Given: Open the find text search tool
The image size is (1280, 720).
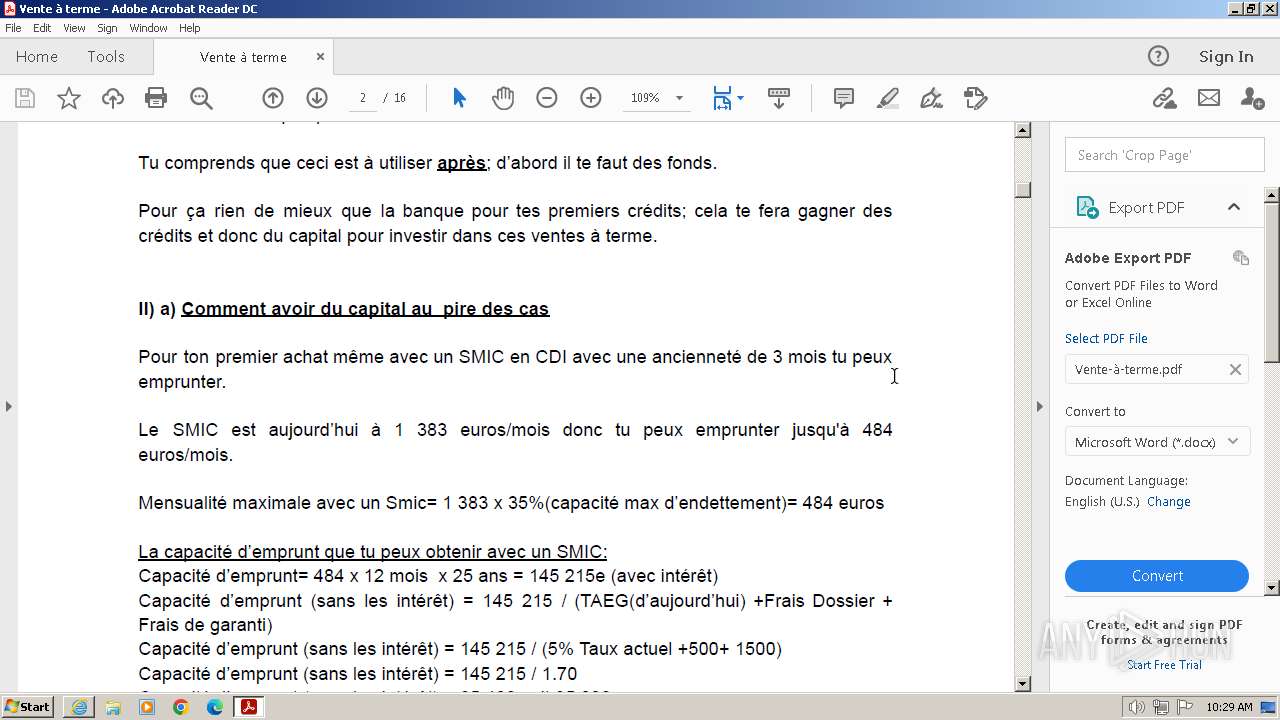Looking at the screenshot, I should point(201,98).
